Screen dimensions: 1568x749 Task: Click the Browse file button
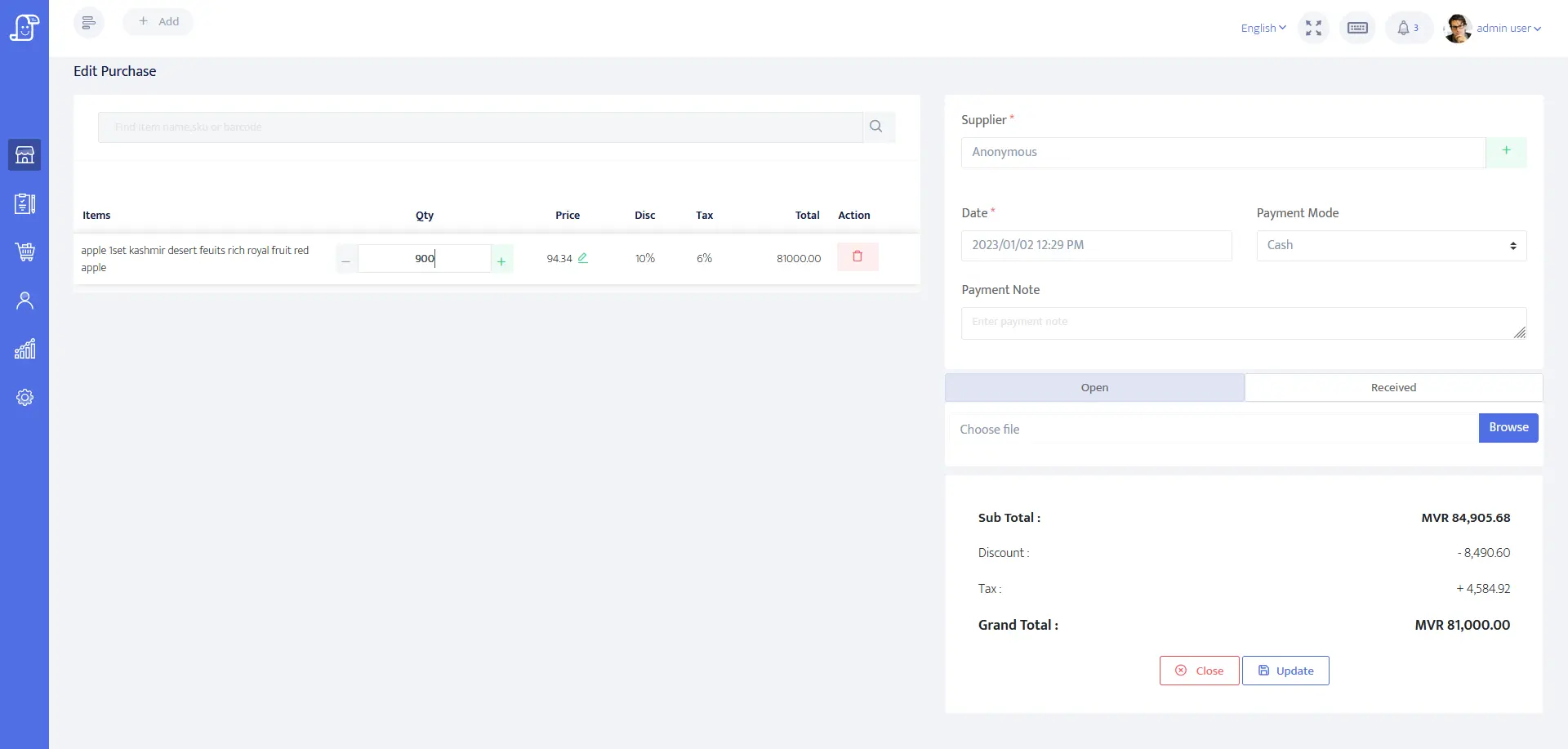click(x=1508, y=428)
